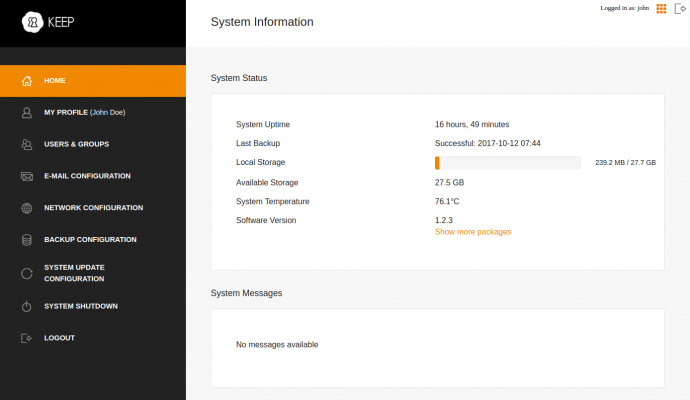Click '239.2 MB / 27.7 GB' text
690x400 pixels.
pyautogui.click(x=625, y=163)
